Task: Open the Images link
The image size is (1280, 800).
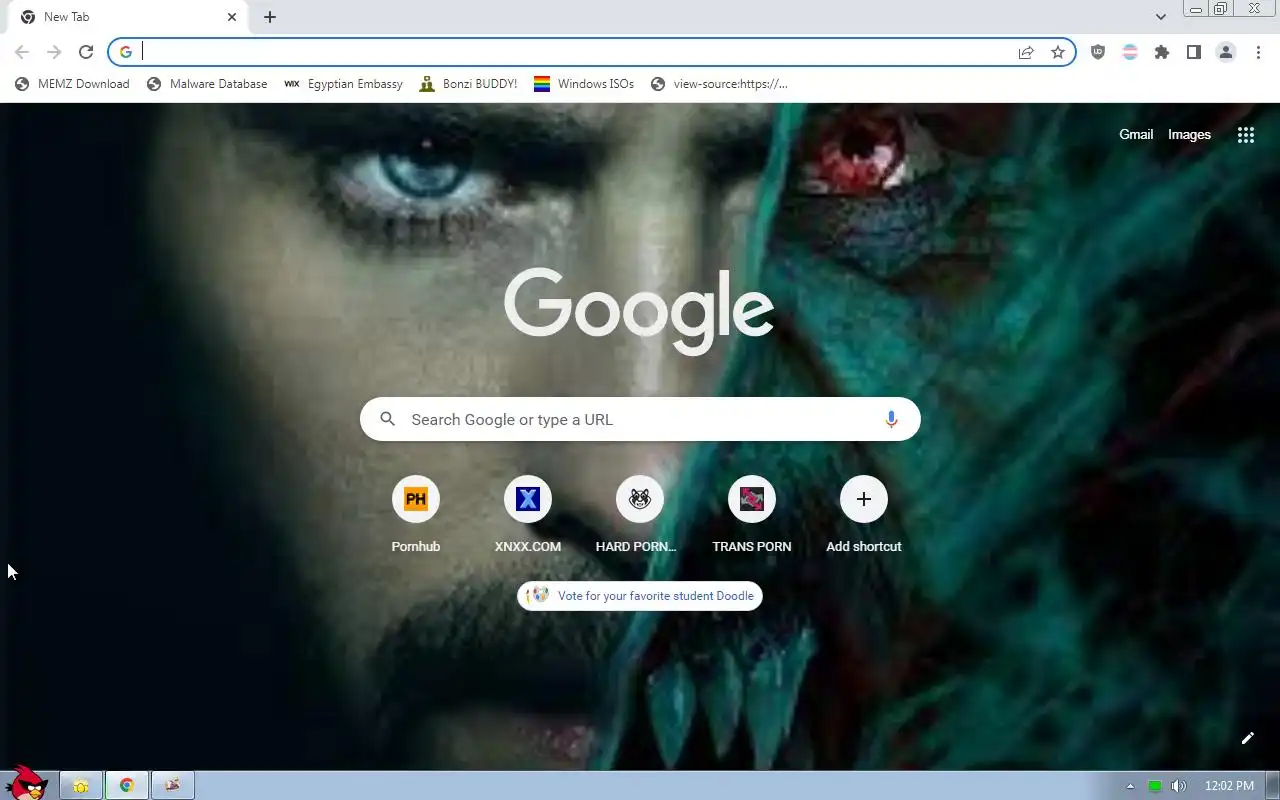Action: pos(1189,135)
